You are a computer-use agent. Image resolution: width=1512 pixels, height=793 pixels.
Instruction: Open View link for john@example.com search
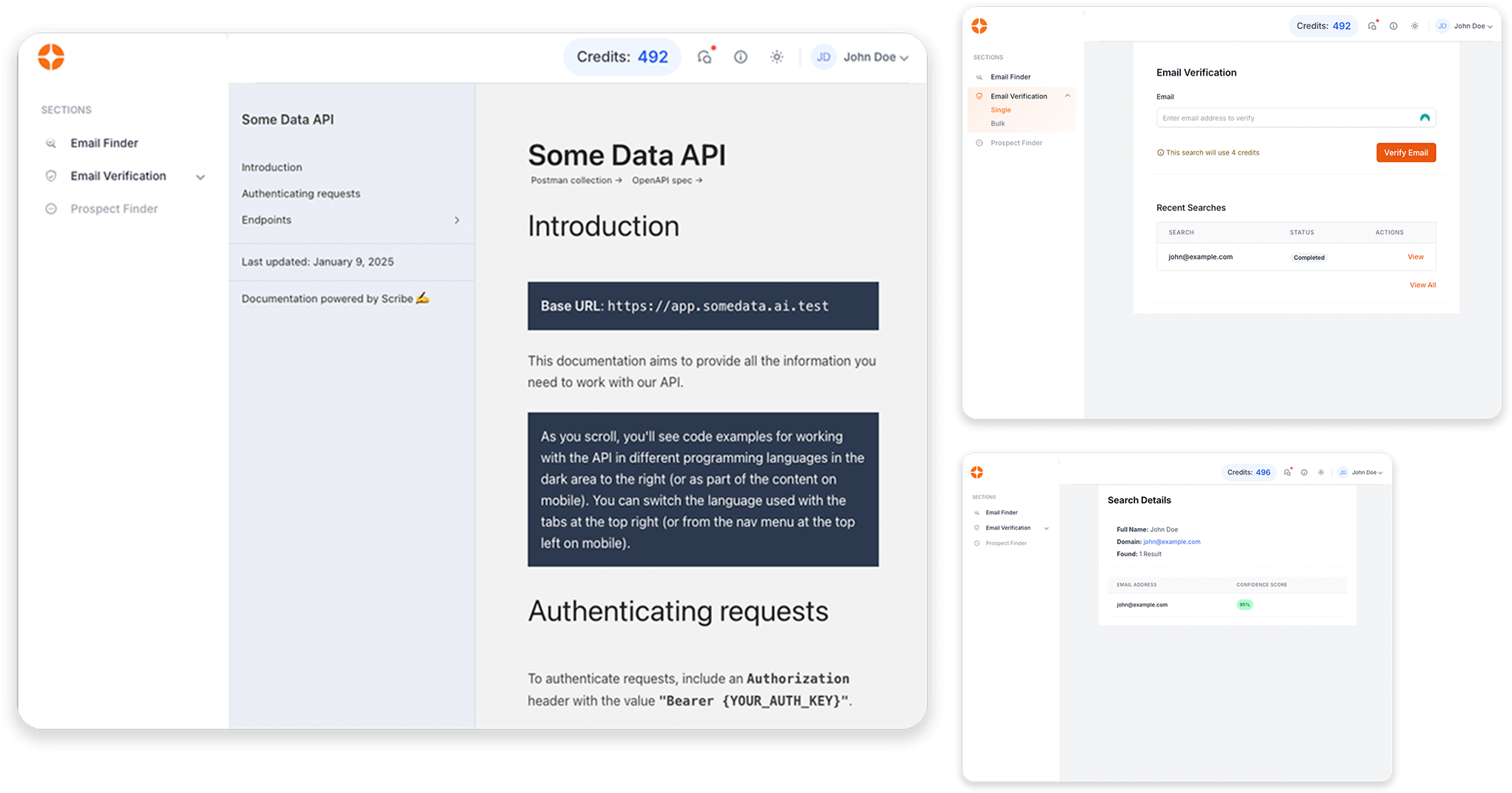tap(1416, 257)
